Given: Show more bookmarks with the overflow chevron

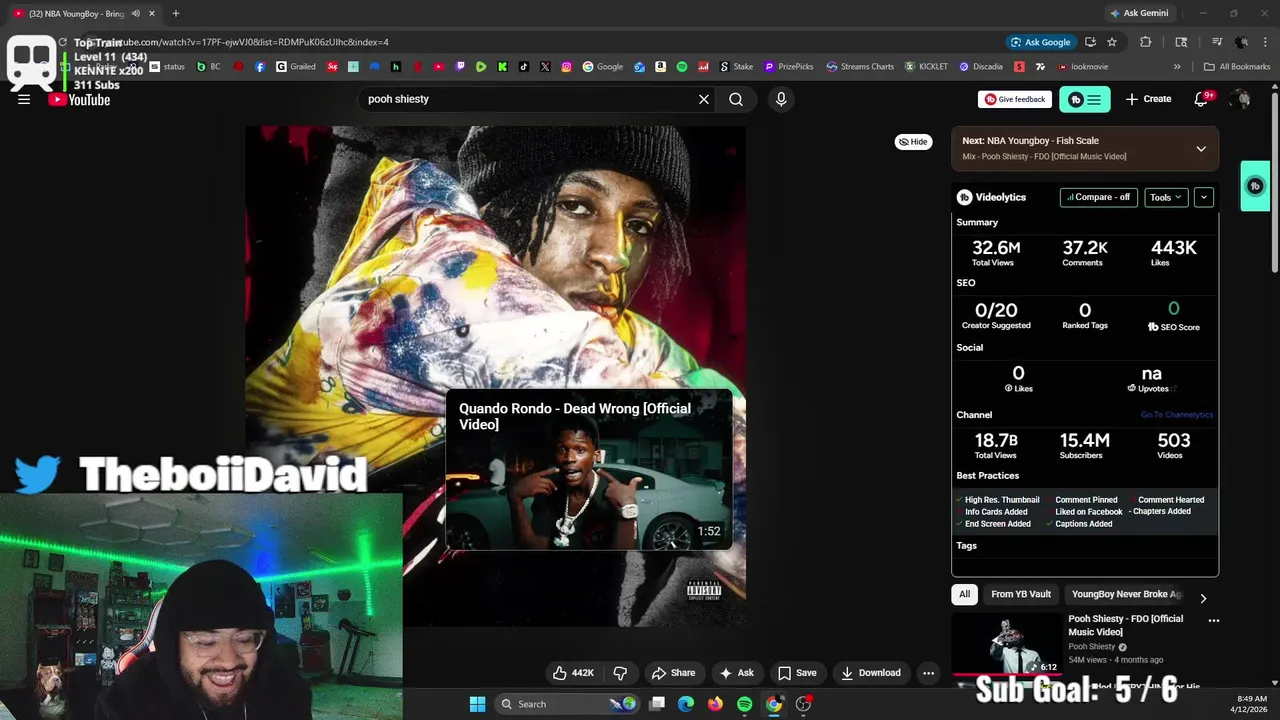Looking at the screenshot, I should coord(1177,67).
